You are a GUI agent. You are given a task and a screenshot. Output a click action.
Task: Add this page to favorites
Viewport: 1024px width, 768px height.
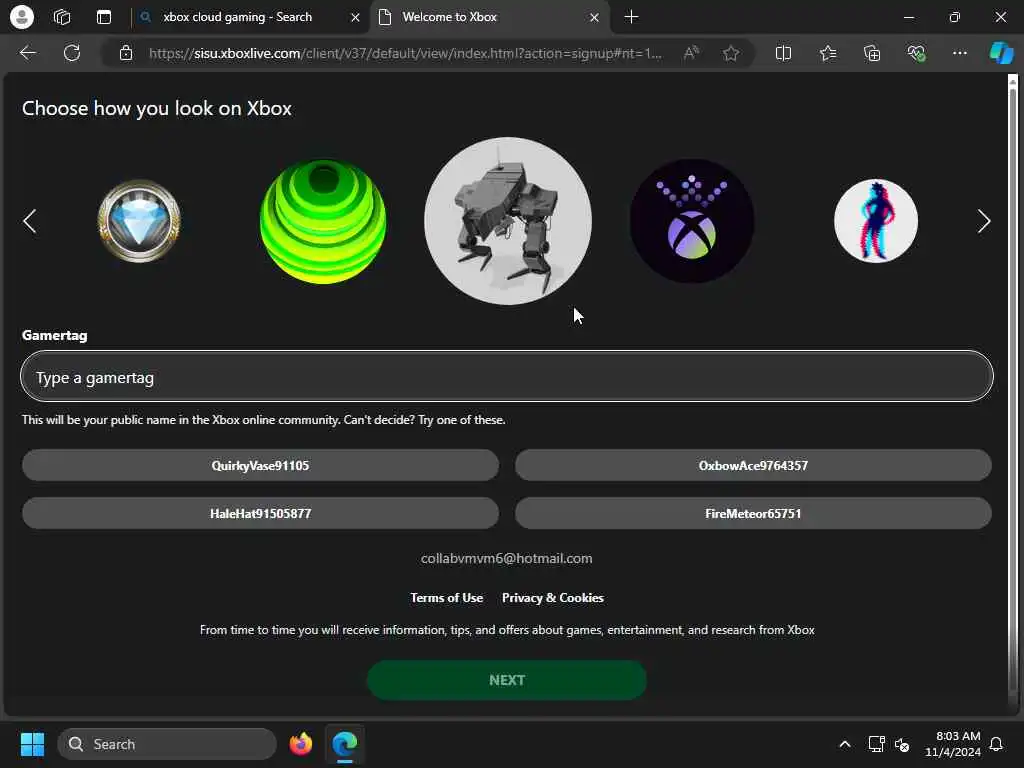731,53
